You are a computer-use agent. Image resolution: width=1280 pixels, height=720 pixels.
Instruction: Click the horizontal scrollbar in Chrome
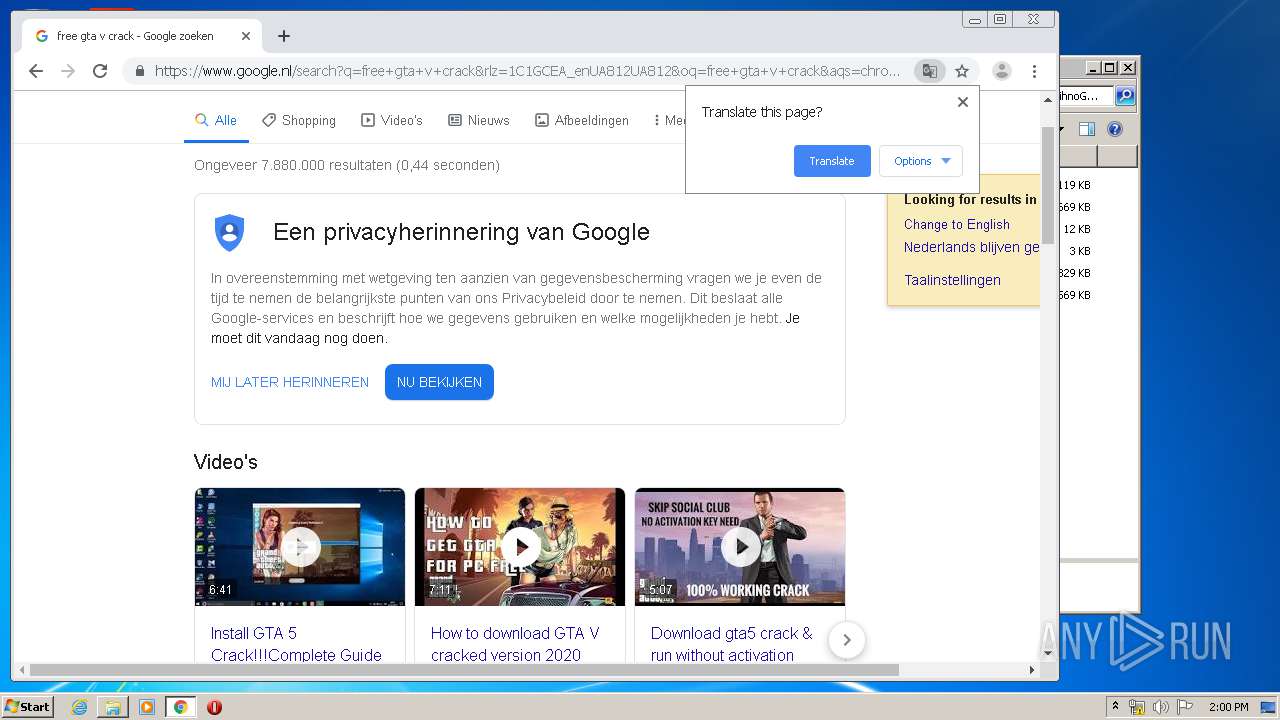coord(464,670)
